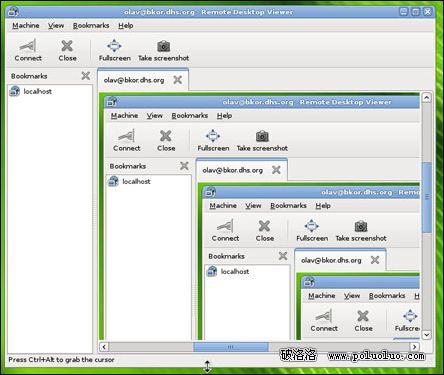Click app icon in second nested window titlebar

[111, 102]
